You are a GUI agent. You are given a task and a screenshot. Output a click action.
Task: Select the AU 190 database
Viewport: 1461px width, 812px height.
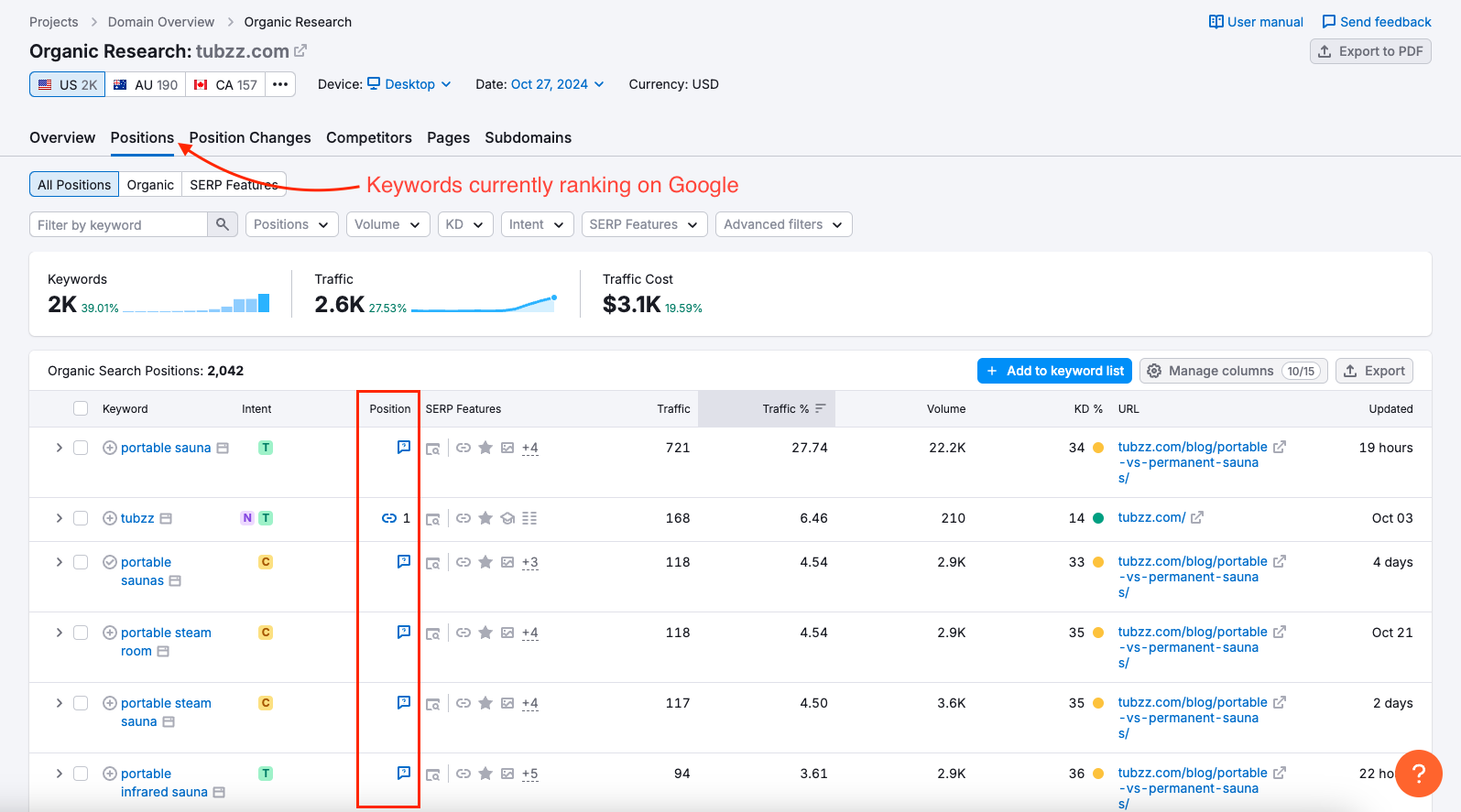[x=146, y=84]
